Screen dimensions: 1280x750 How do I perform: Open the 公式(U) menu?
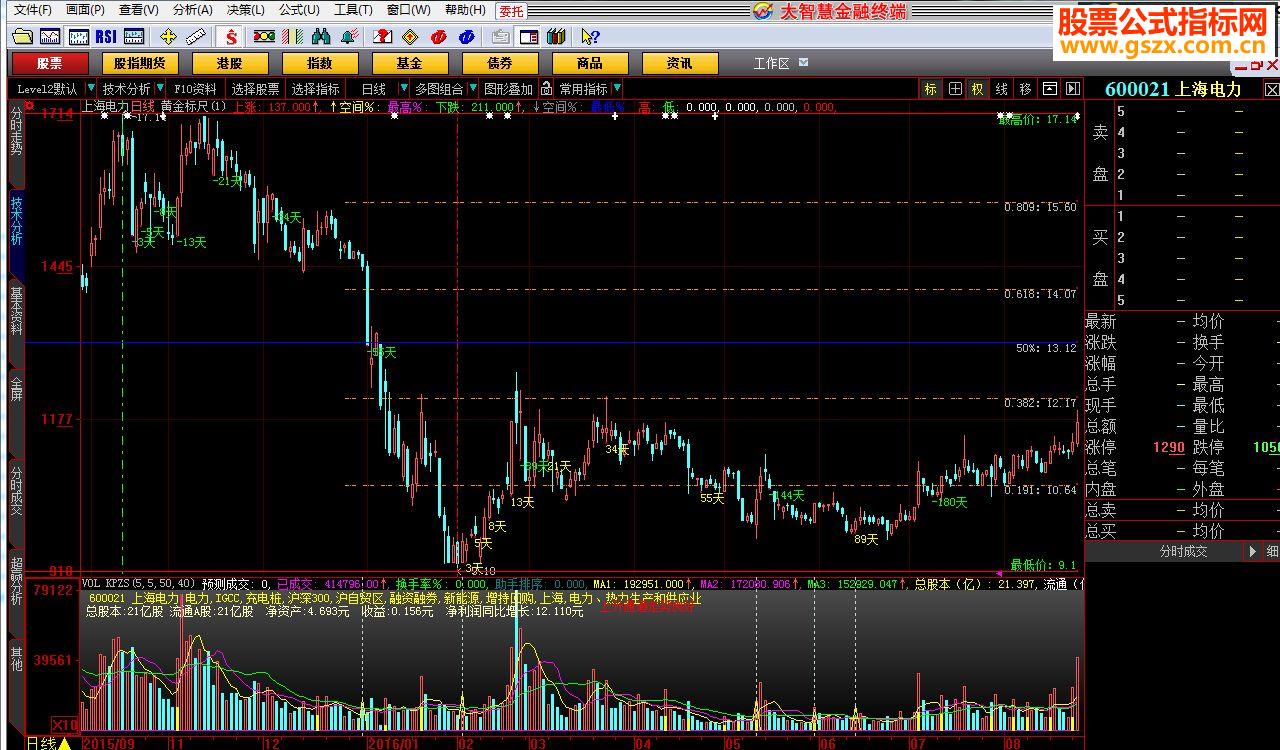click(x=299, y=10)
